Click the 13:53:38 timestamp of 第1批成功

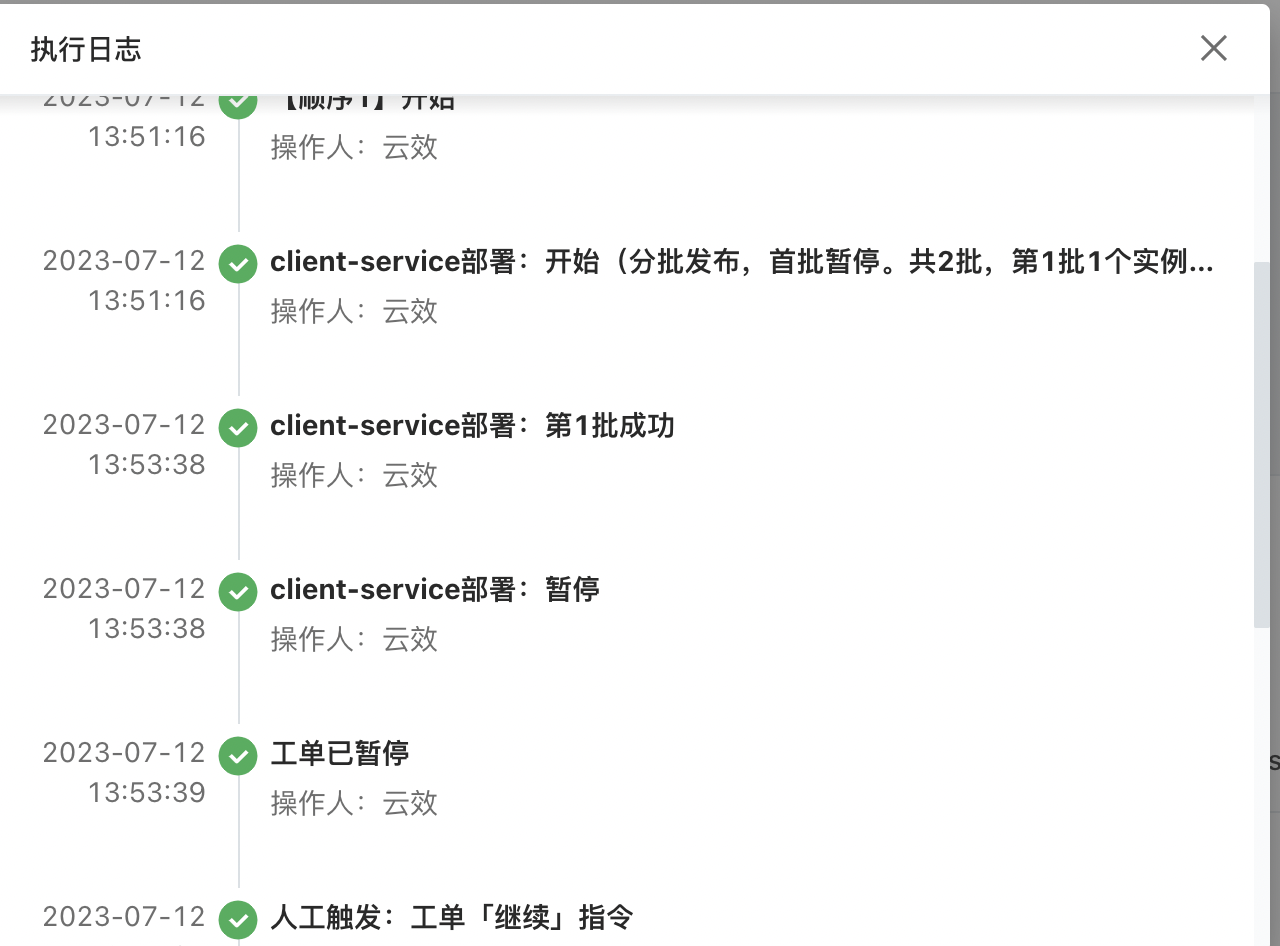[x=147, y=465]
